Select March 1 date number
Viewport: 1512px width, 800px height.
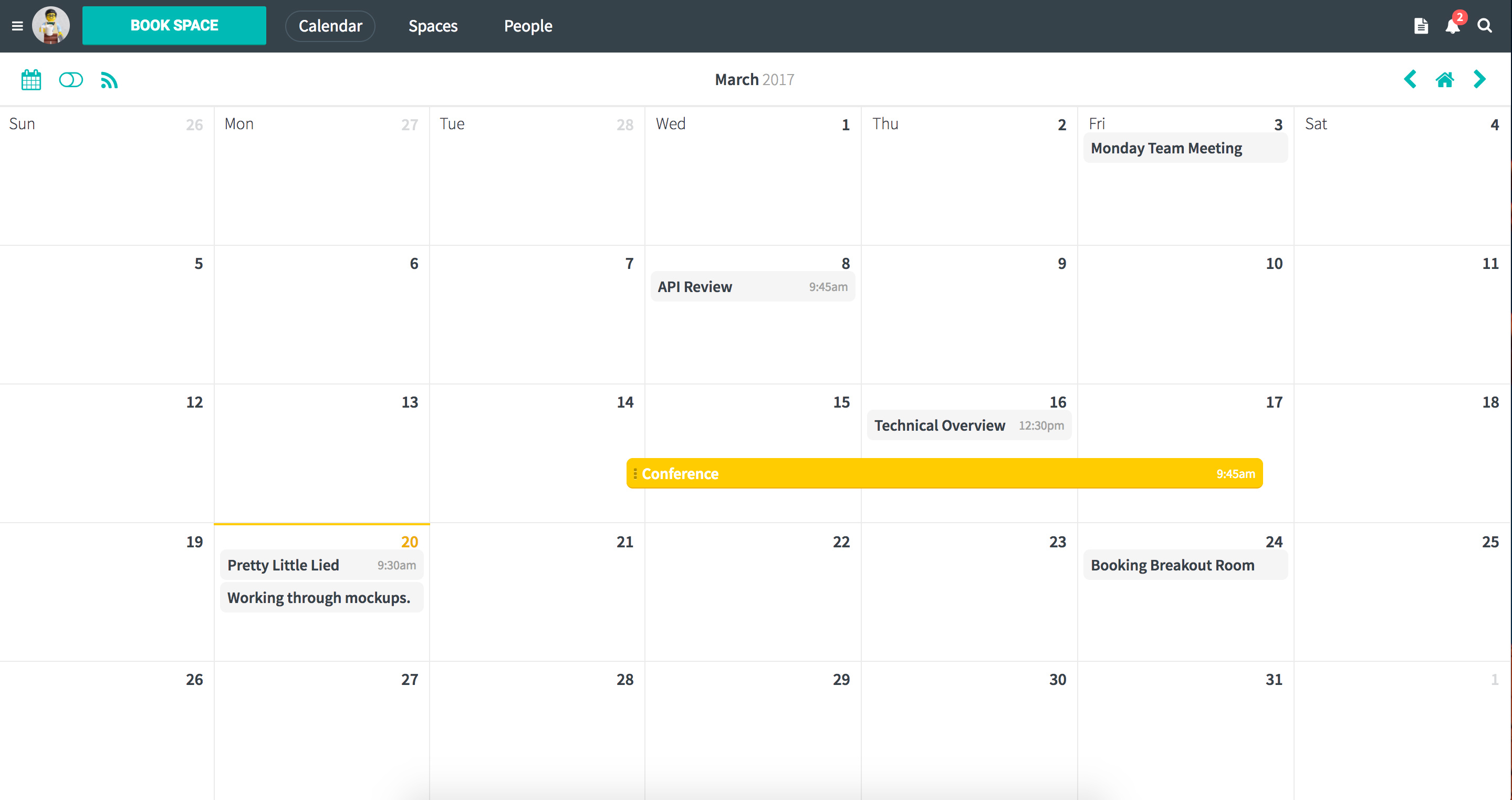pyautogui.click(x=845, y=124)
